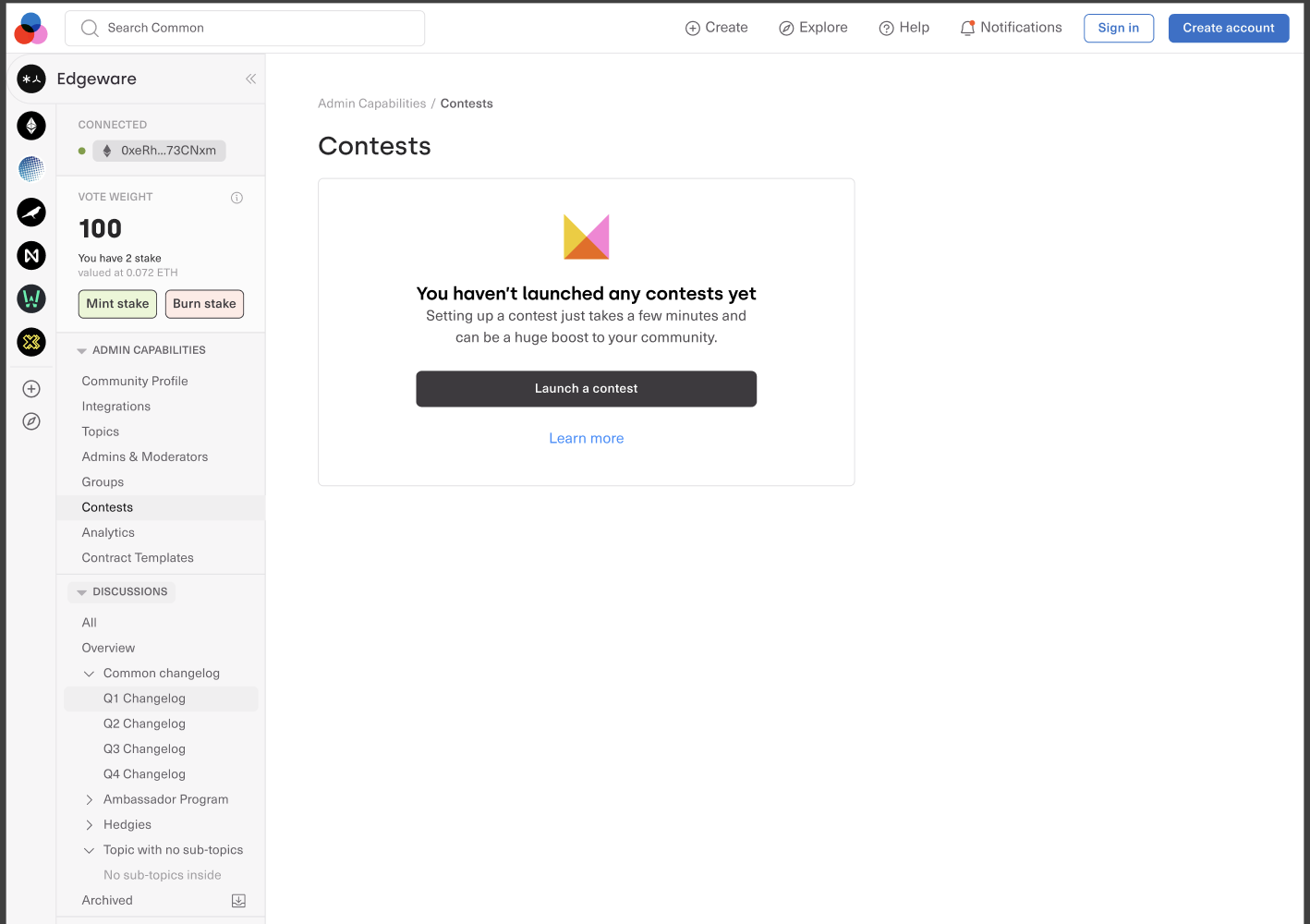Click the Archived download icon
Viewport: 1310px width, 924px height.
tap(238, 901)
